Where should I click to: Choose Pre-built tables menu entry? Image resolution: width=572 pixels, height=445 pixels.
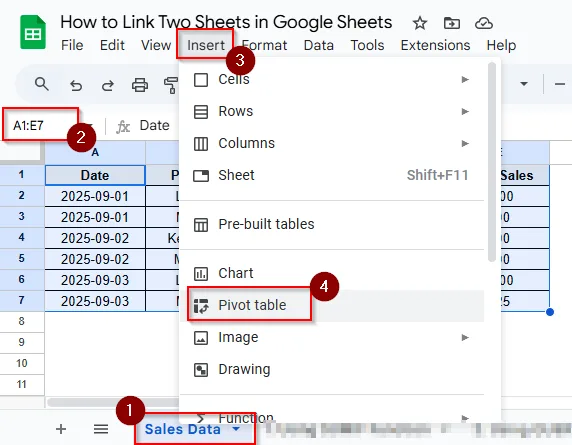tap(332, 225)
